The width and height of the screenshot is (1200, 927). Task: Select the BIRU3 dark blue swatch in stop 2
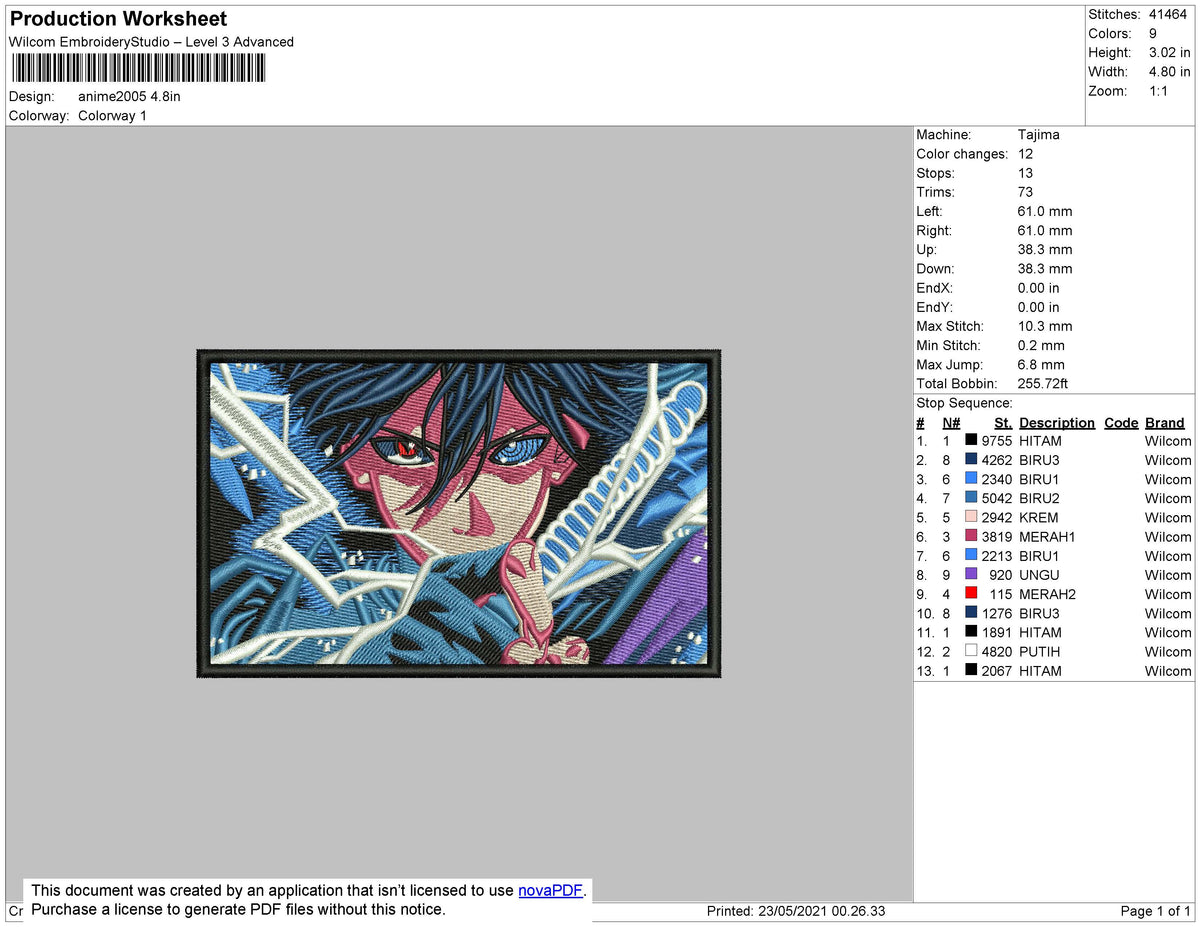[x=968, y=459]
